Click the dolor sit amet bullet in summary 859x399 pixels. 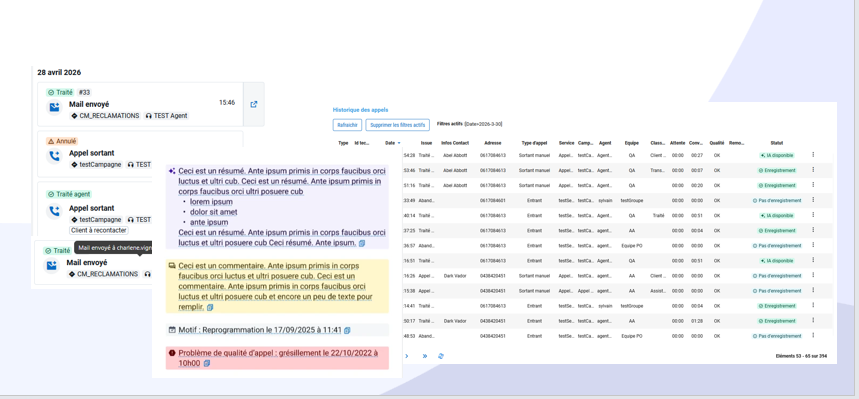click(213, 212)
